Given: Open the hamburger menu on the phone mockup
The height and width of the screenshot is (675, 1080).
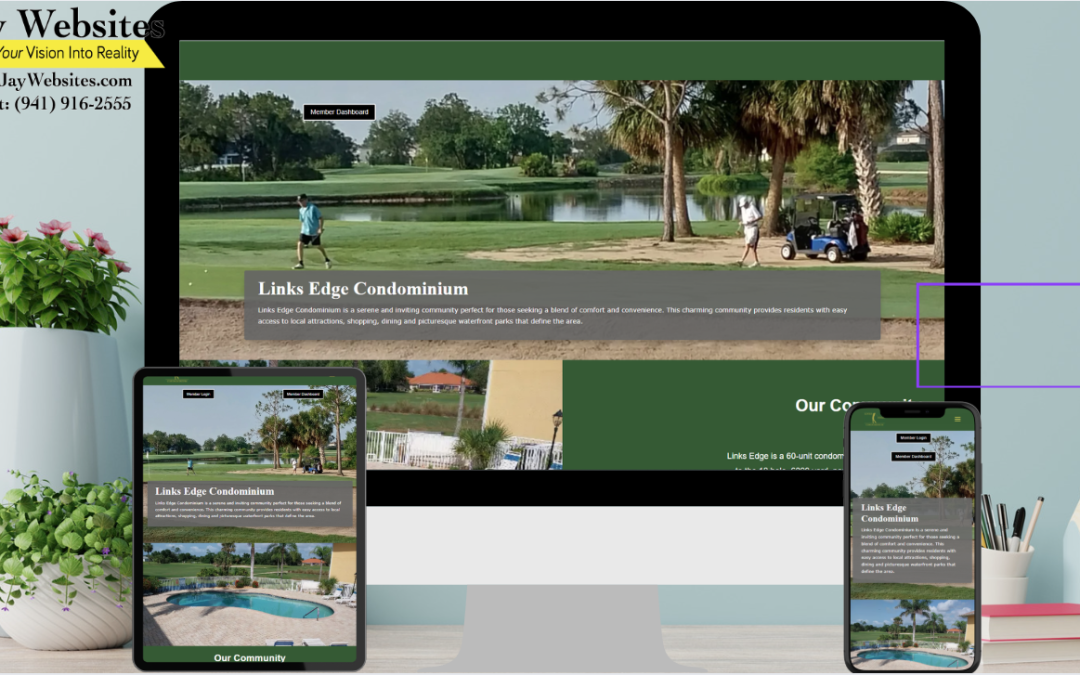Looking at the screenshot, I should point(958,419).
